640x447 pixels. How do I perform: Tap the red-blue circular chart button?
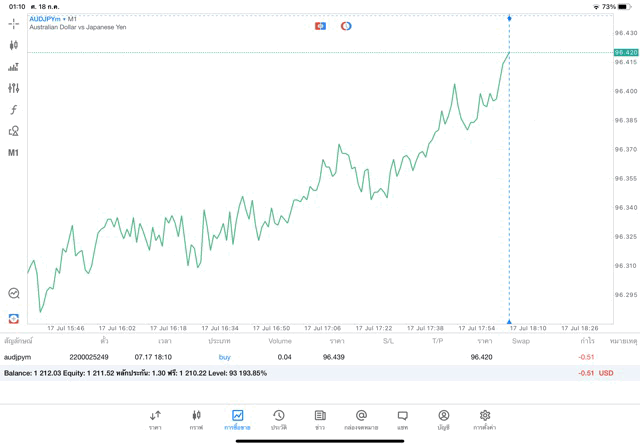346,26
